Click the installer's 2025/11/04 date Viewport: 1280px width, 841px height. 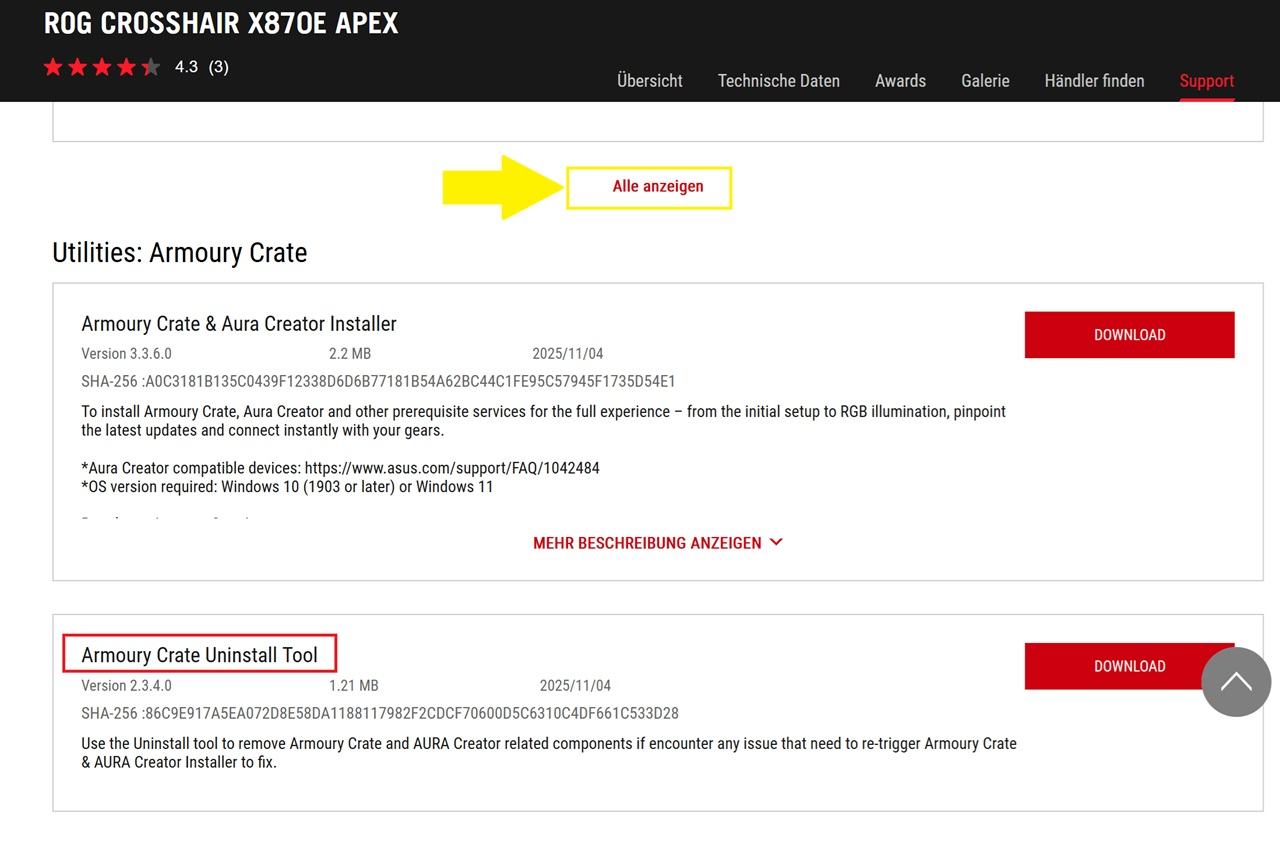coord(568,354)
